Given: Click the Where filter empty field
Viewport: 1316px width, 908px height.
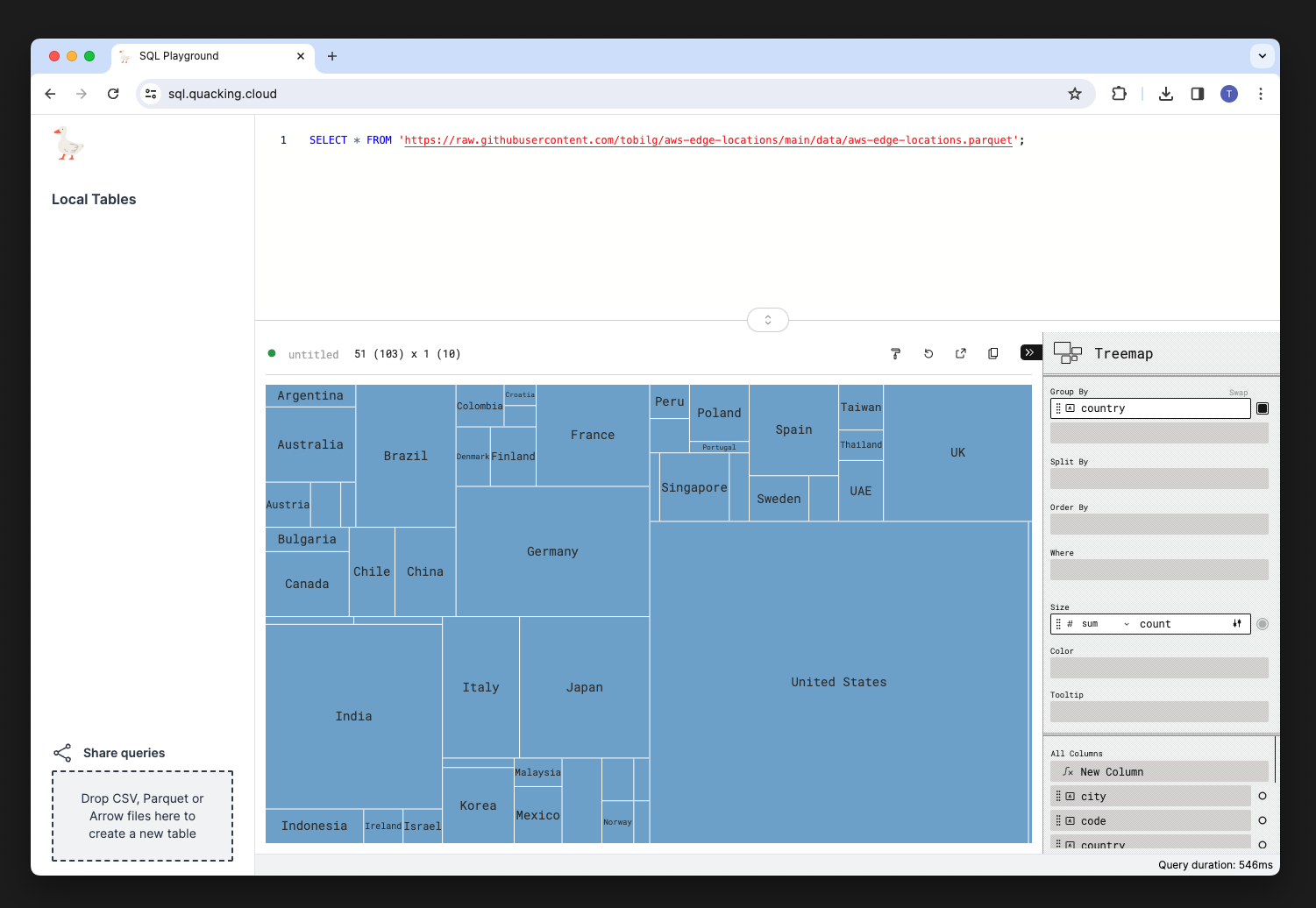Looking at the screenshot, I should [x=1159, y=570].
